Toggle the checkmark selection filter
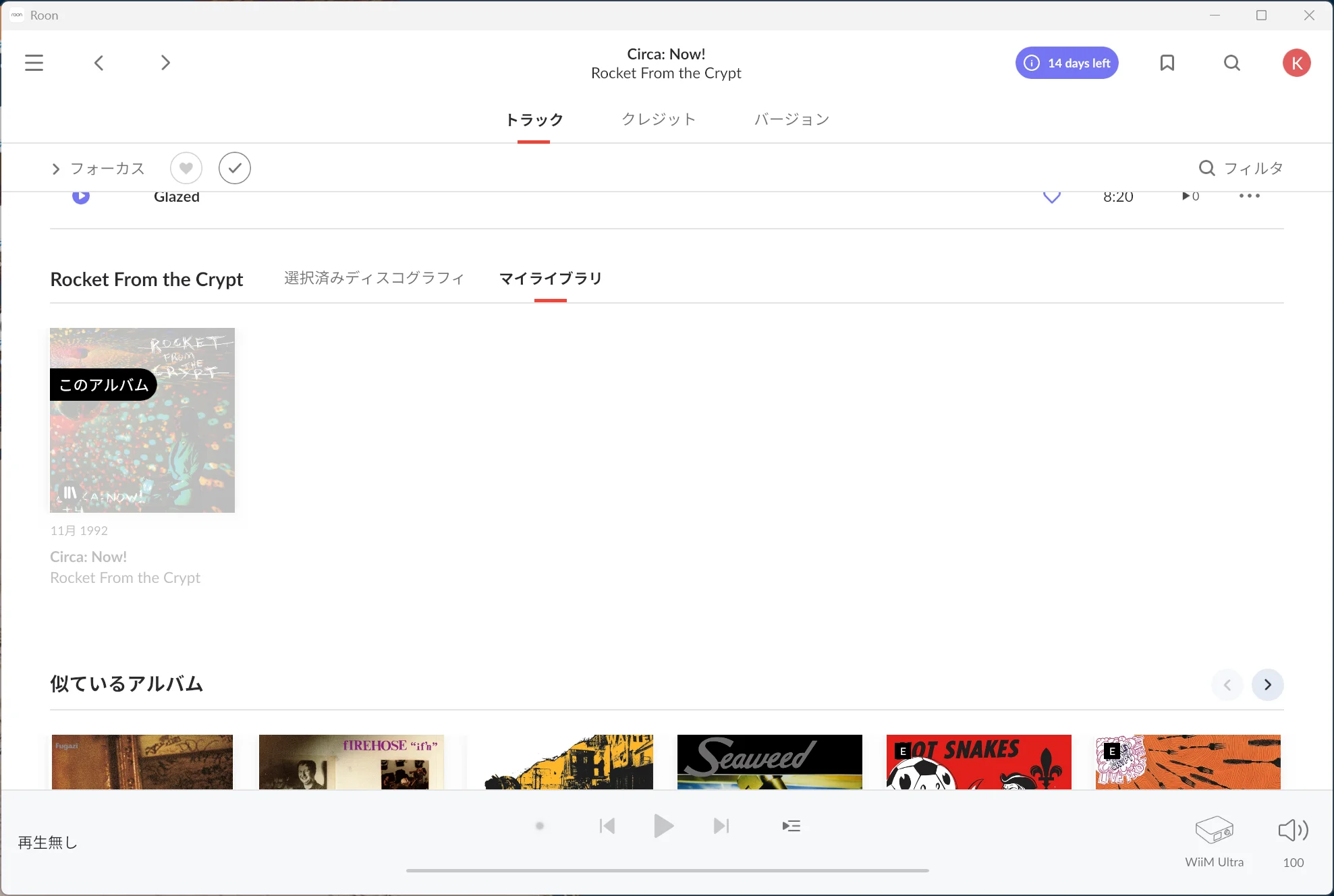Screen dimensions: 1334x896 tap(234, 168)
